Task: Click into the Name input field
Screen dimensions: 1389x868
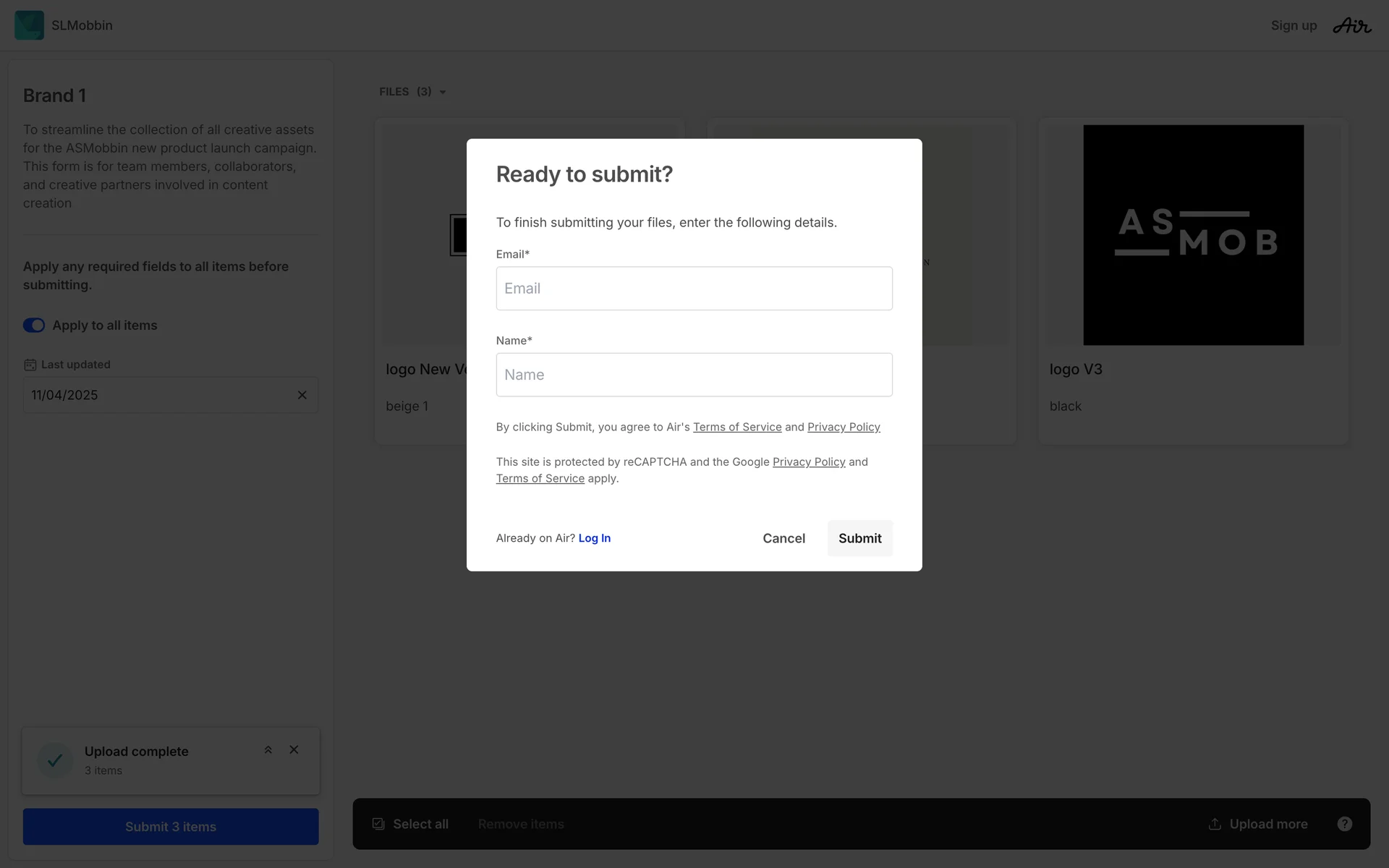Action: click(694, 375)
